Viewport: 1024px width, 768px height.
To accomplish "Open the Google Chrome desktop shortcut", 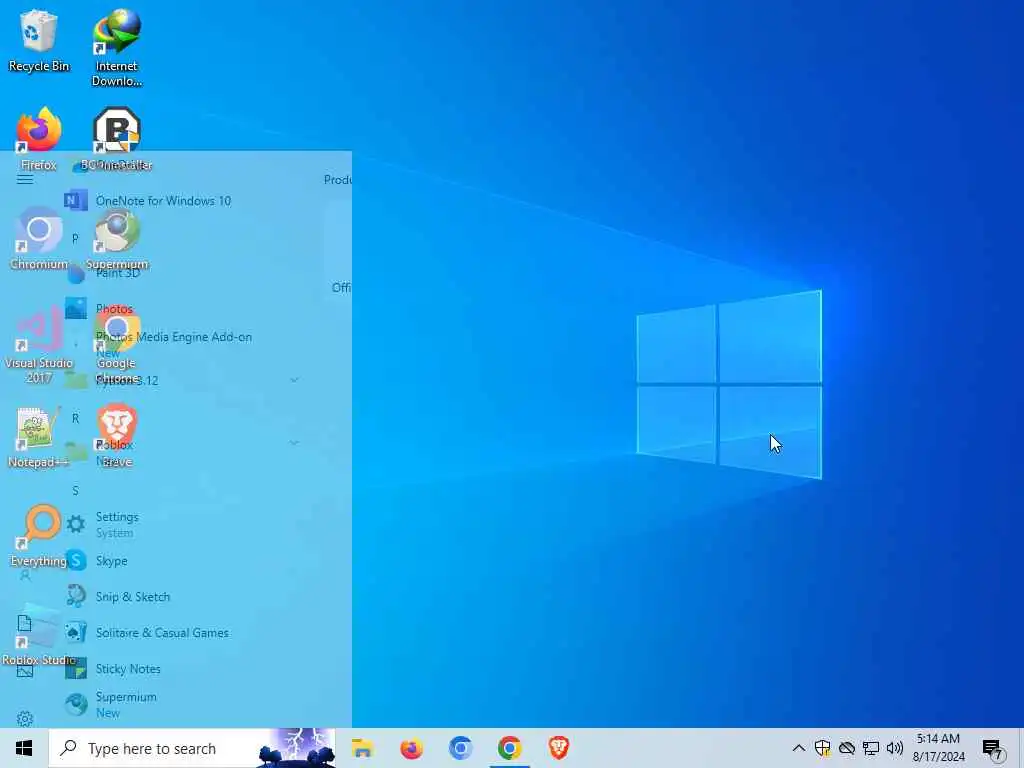I will (x=117, y=345).
